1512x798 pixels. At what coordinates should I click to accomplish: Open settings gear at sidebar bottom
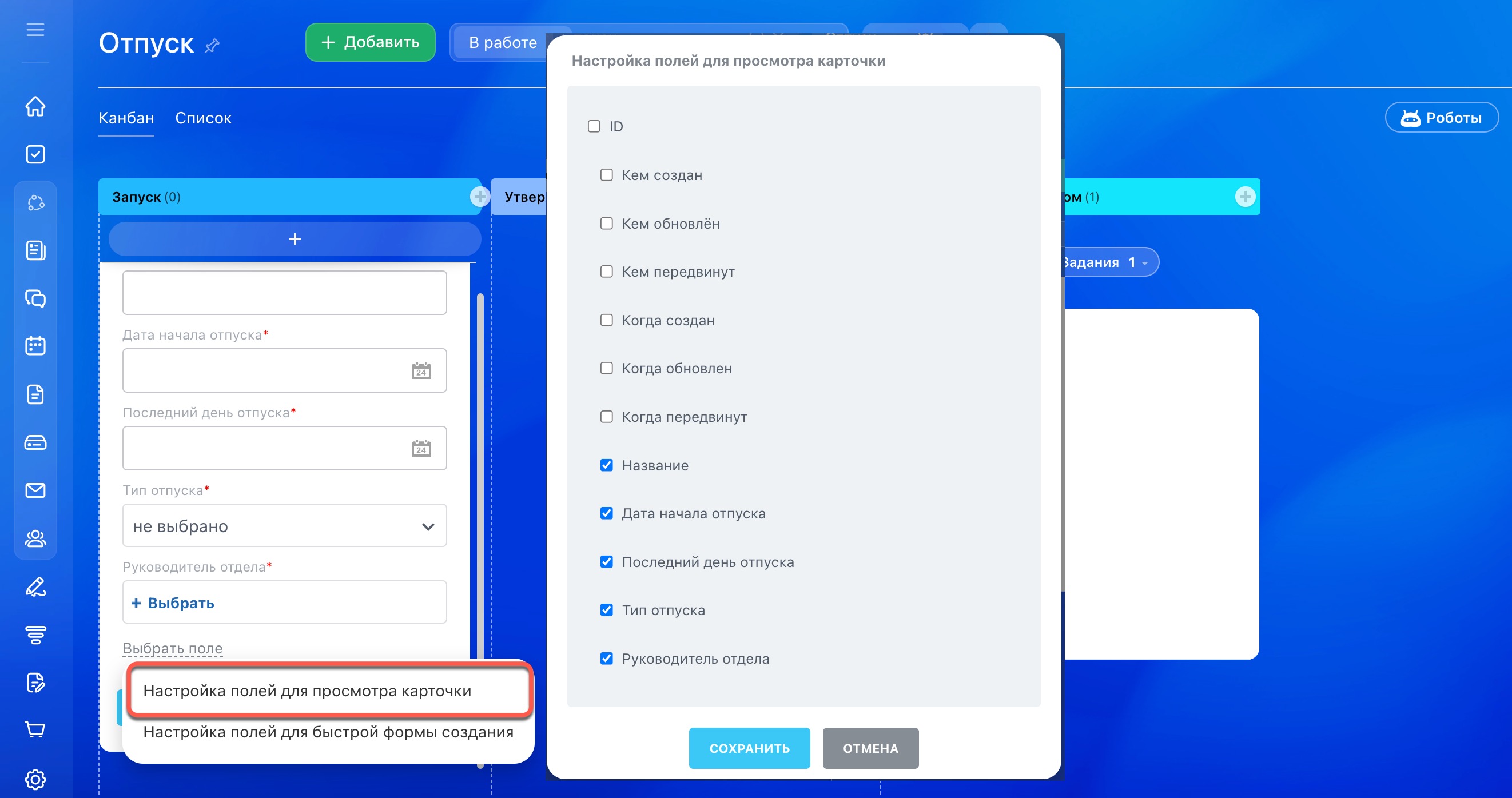(35, 779)
